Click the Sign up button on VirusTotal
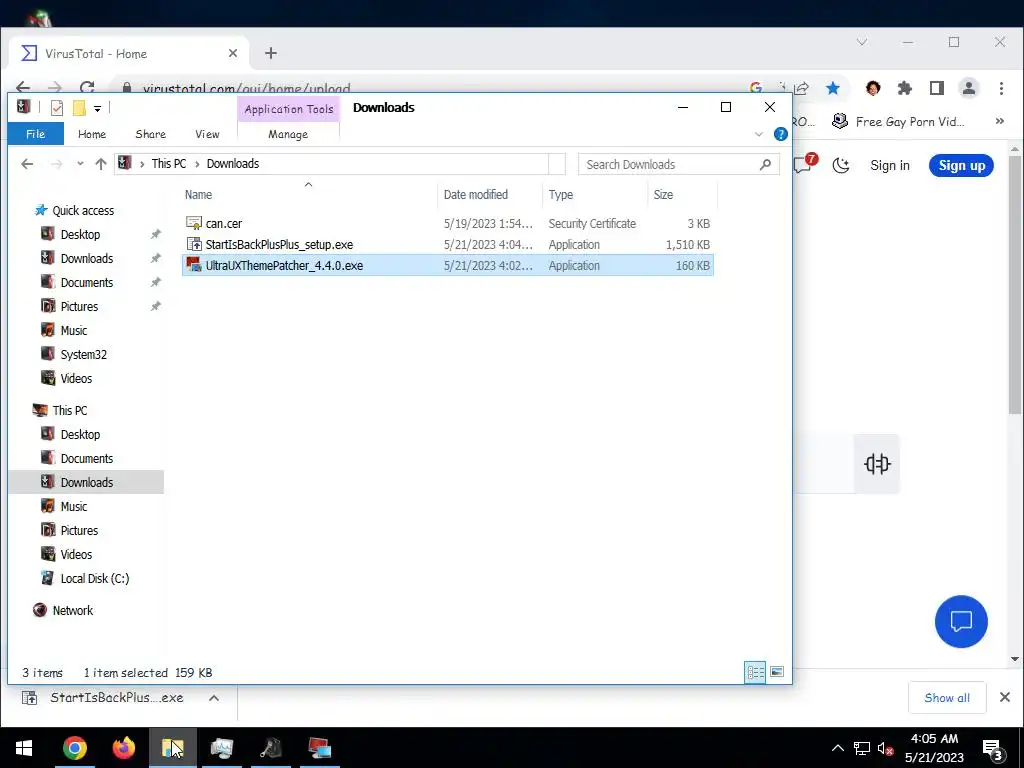 (x=961, y=166)
